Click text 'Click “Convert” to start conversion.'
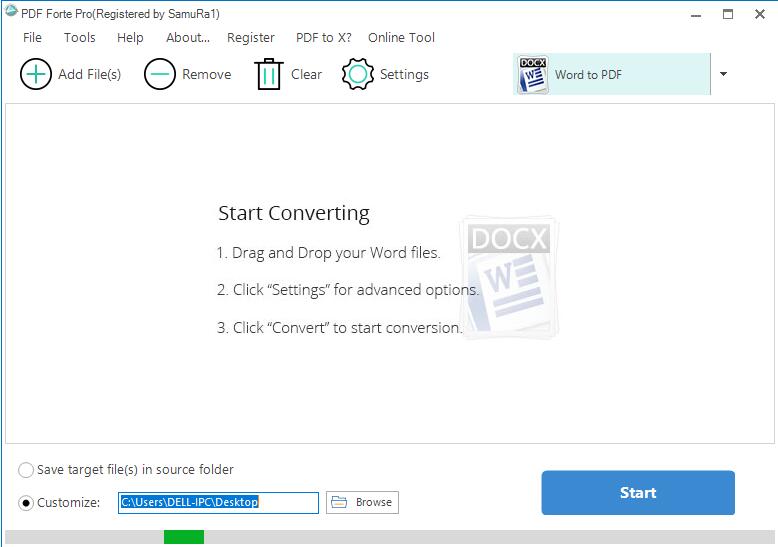Screen dimensions: 778x547 click(x=348, y=328)
